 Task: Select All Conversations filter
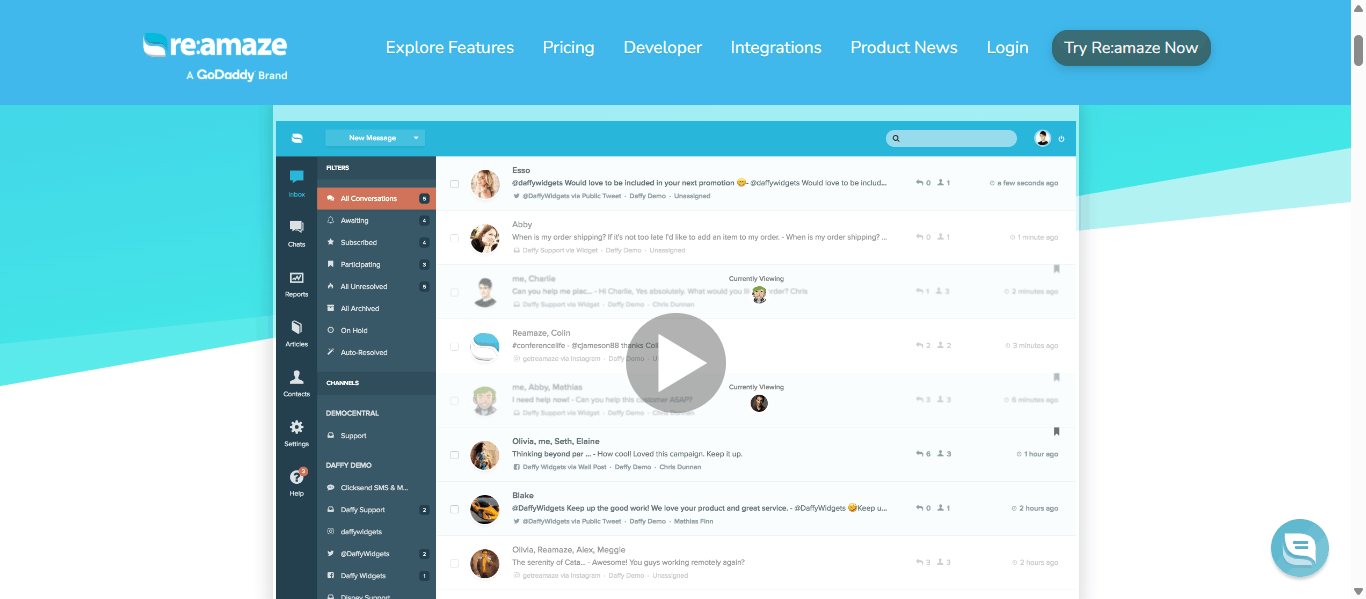coord(377,198)
